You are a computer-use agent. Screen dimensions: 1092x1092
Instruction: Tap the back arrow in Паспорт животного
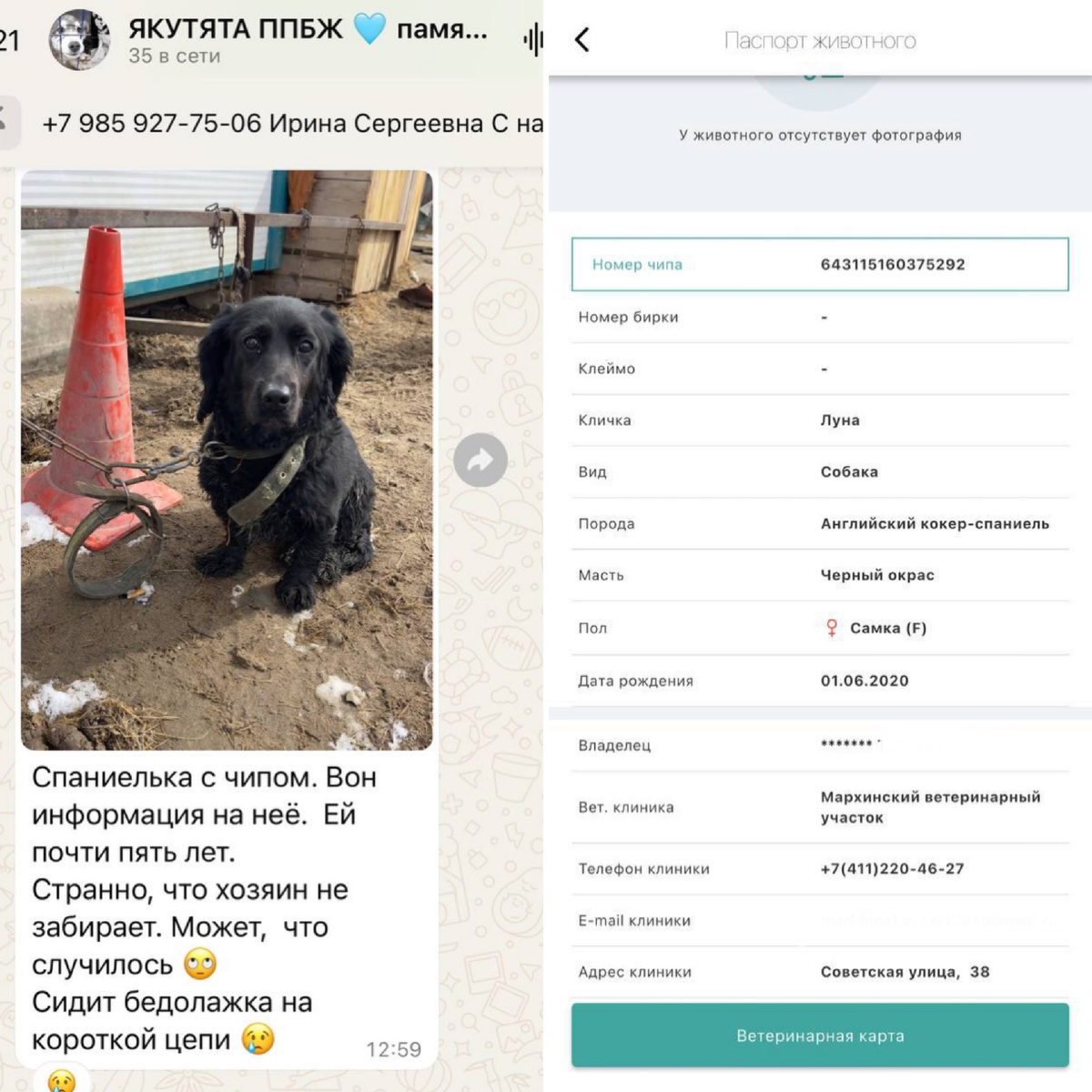(582, 40)
